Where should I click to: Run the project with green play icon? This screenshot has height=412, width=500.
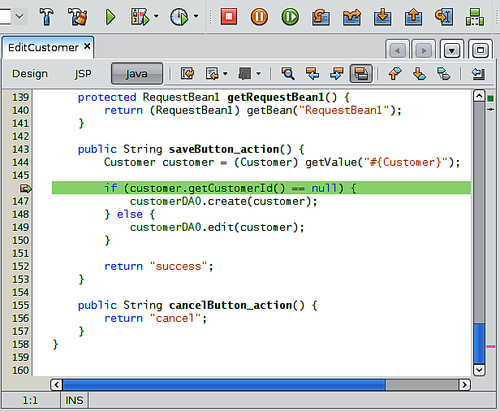[x=110, y=17]
